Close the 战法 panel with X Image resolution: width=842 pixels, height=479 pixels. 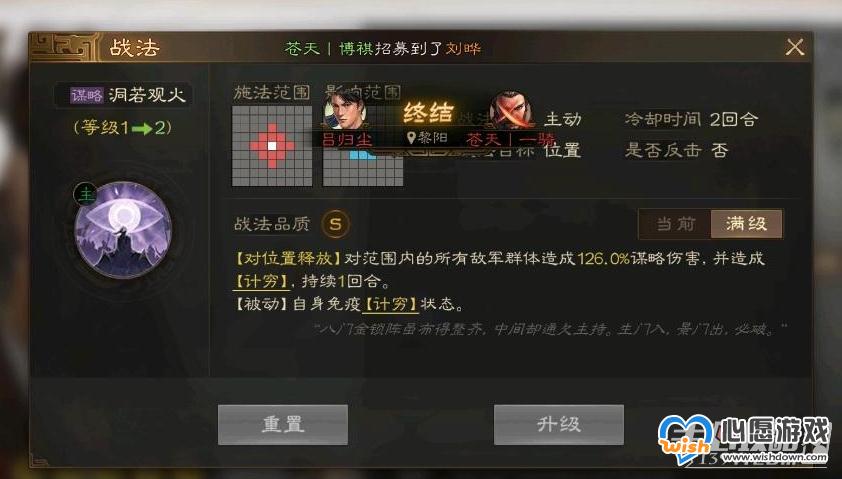(795, 47)
